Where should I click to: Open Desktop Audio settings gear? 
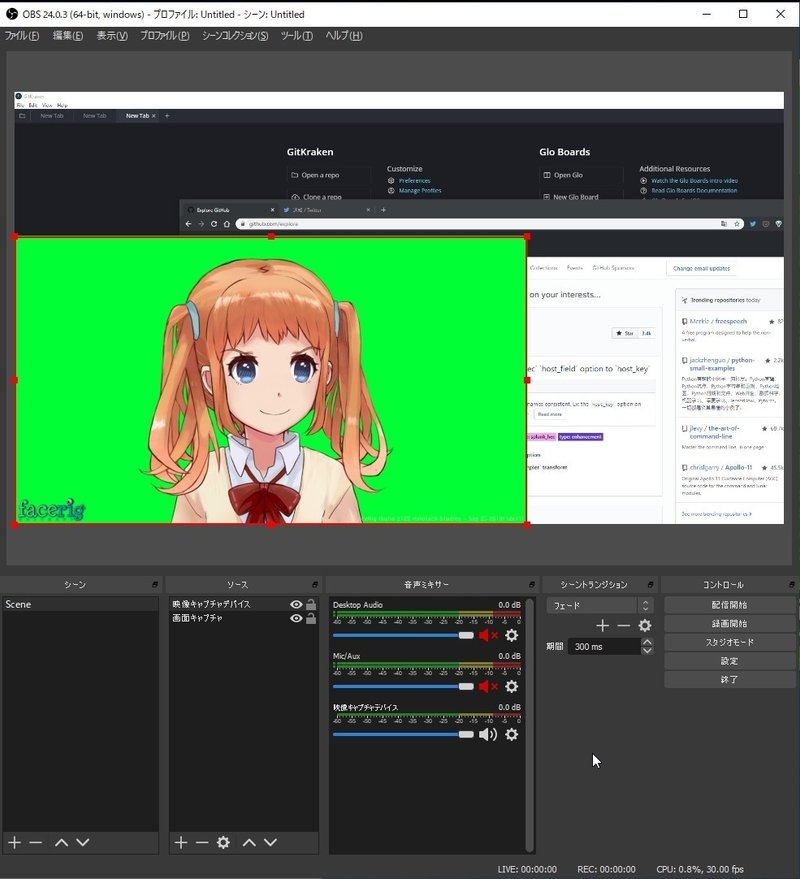(511, 635)
